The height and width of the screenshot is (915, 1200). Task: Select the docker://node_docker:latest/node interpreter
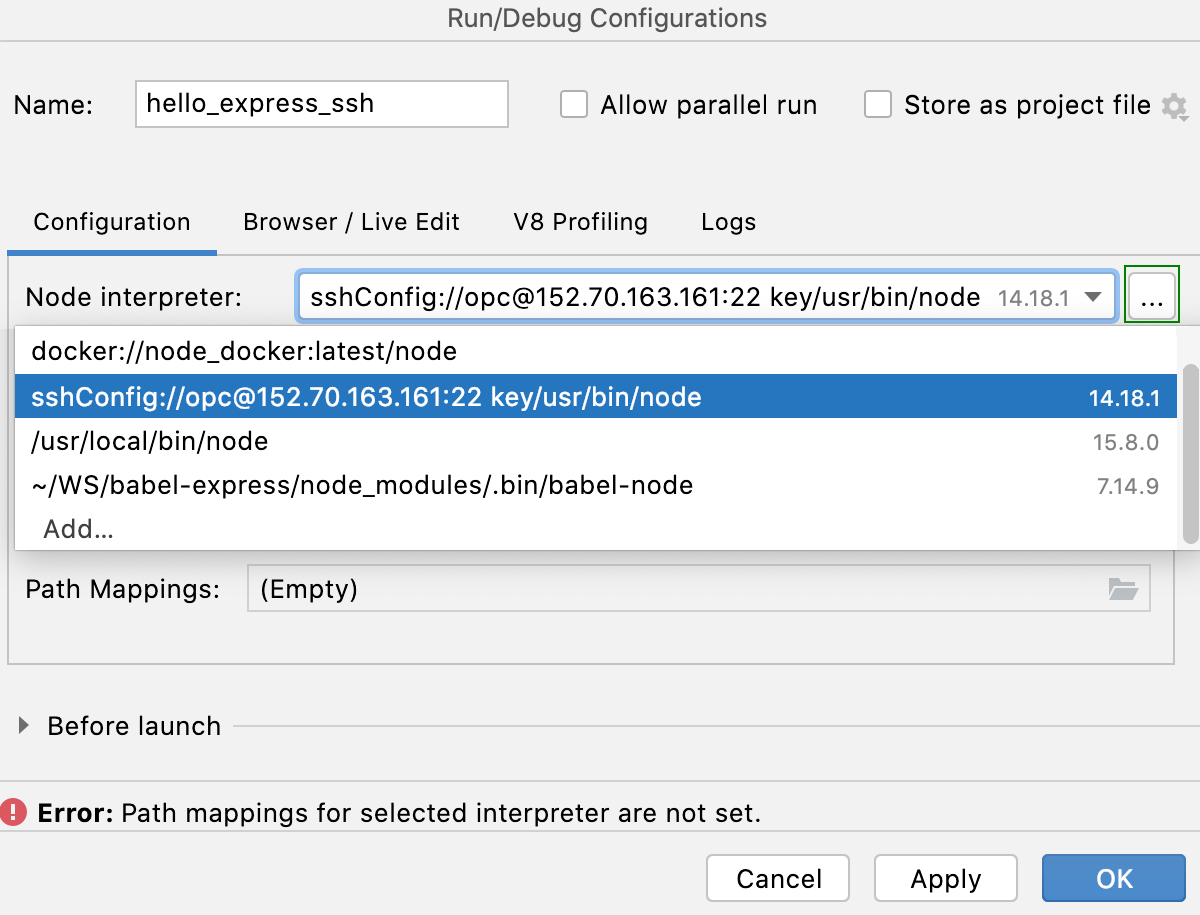point(245,351)
